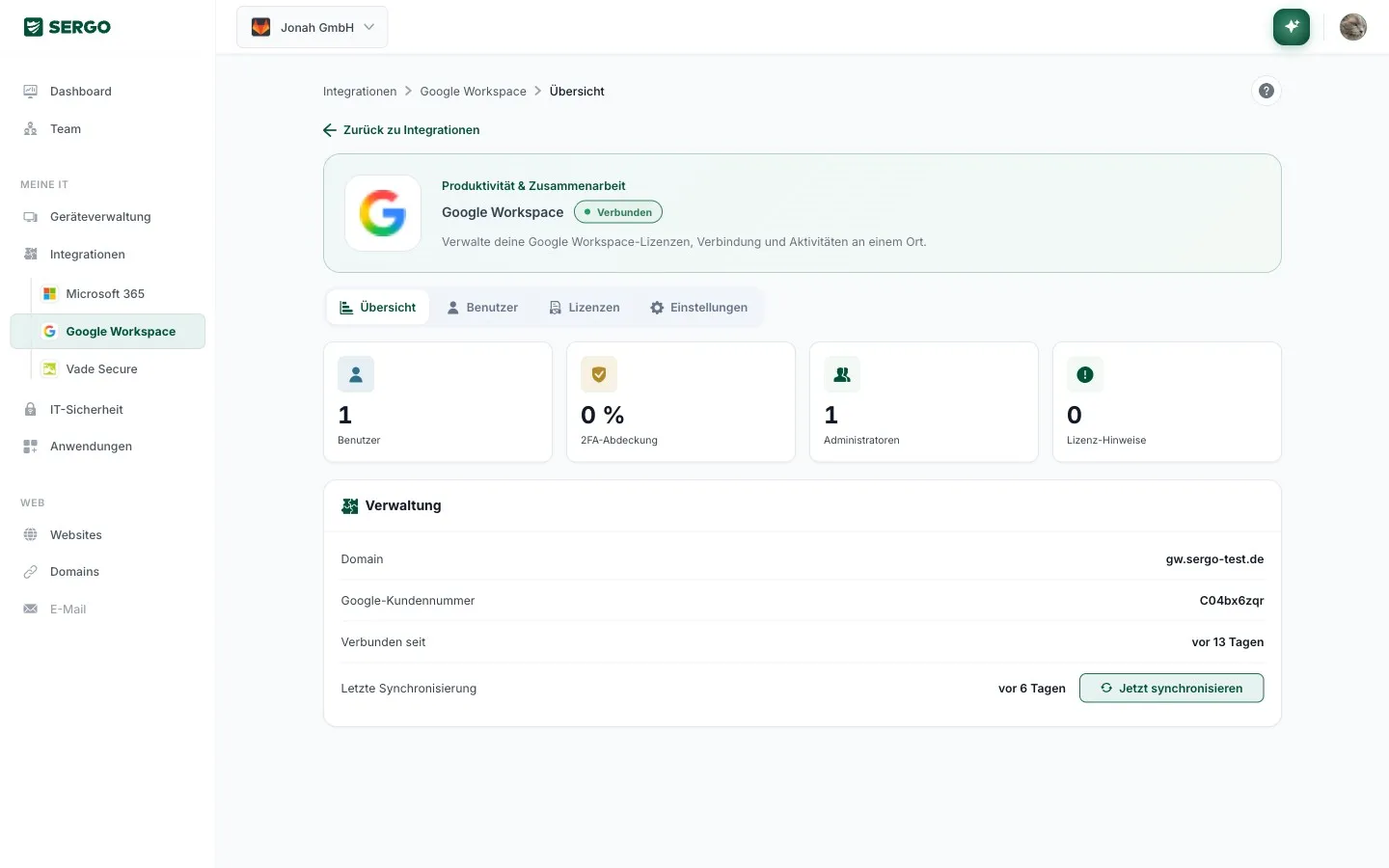Go to Integrationen breadcrumb

360,92
